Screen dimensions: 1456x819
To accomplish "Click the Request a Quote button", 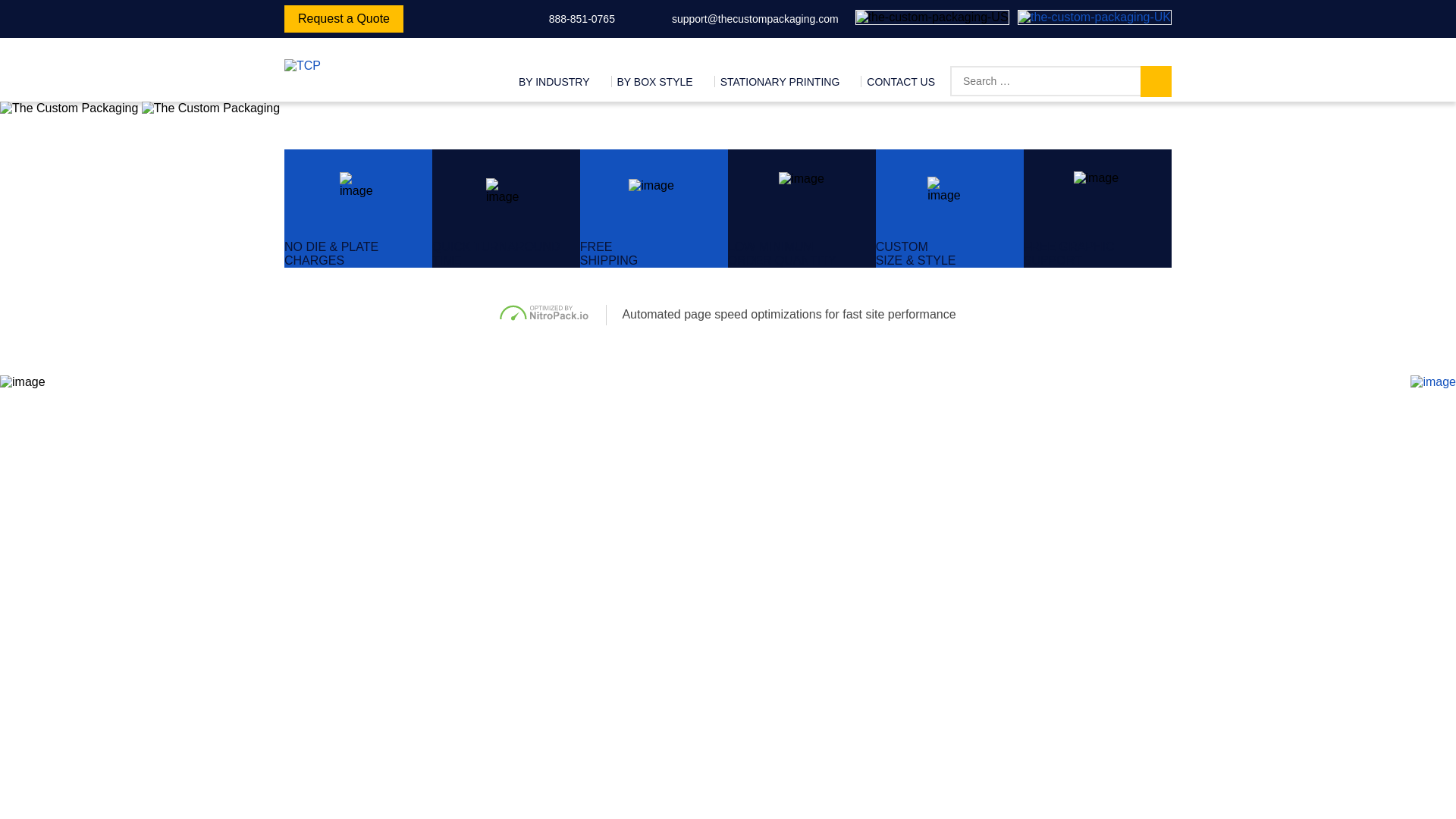I will pos(344,19).
